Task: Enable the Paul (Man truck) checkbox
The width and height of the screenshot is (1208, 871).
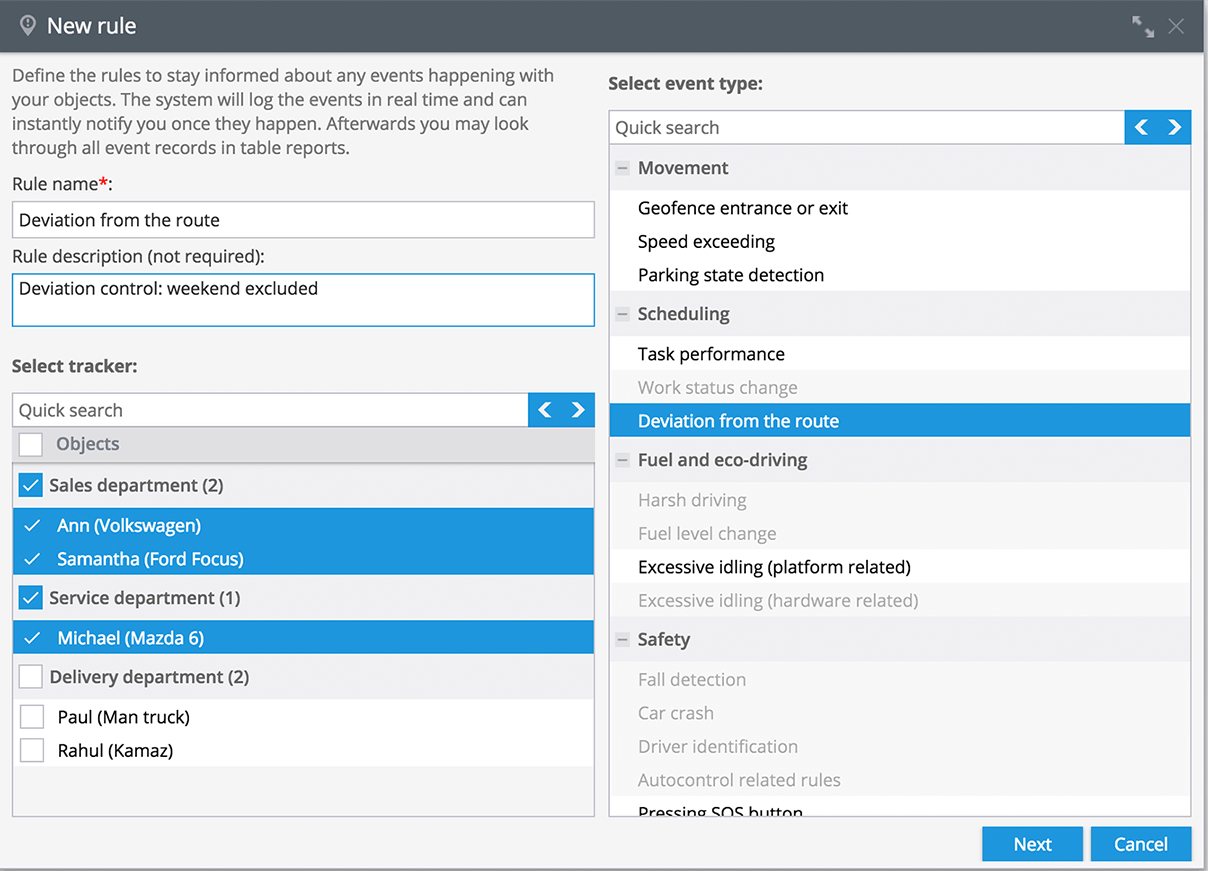Action: (x=32, y=717)
